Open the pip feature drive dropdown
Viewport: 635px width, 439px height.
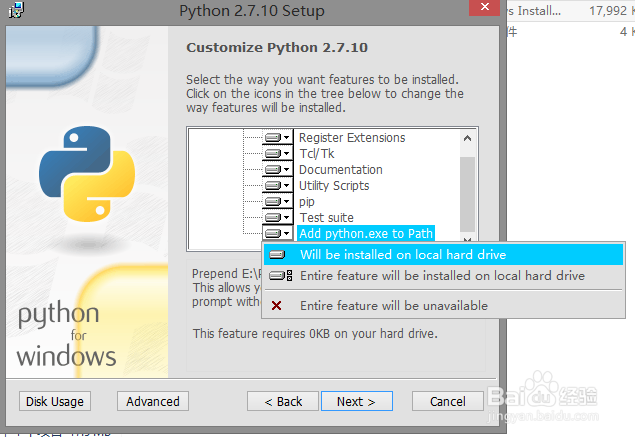(x=277, y=202)
